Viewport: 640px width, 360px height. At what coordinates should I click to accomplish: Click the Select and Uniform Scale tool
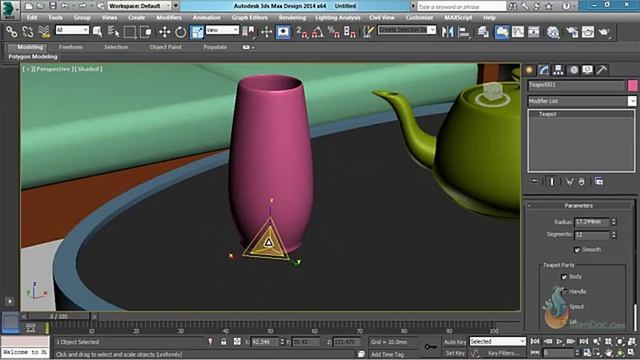197,32
